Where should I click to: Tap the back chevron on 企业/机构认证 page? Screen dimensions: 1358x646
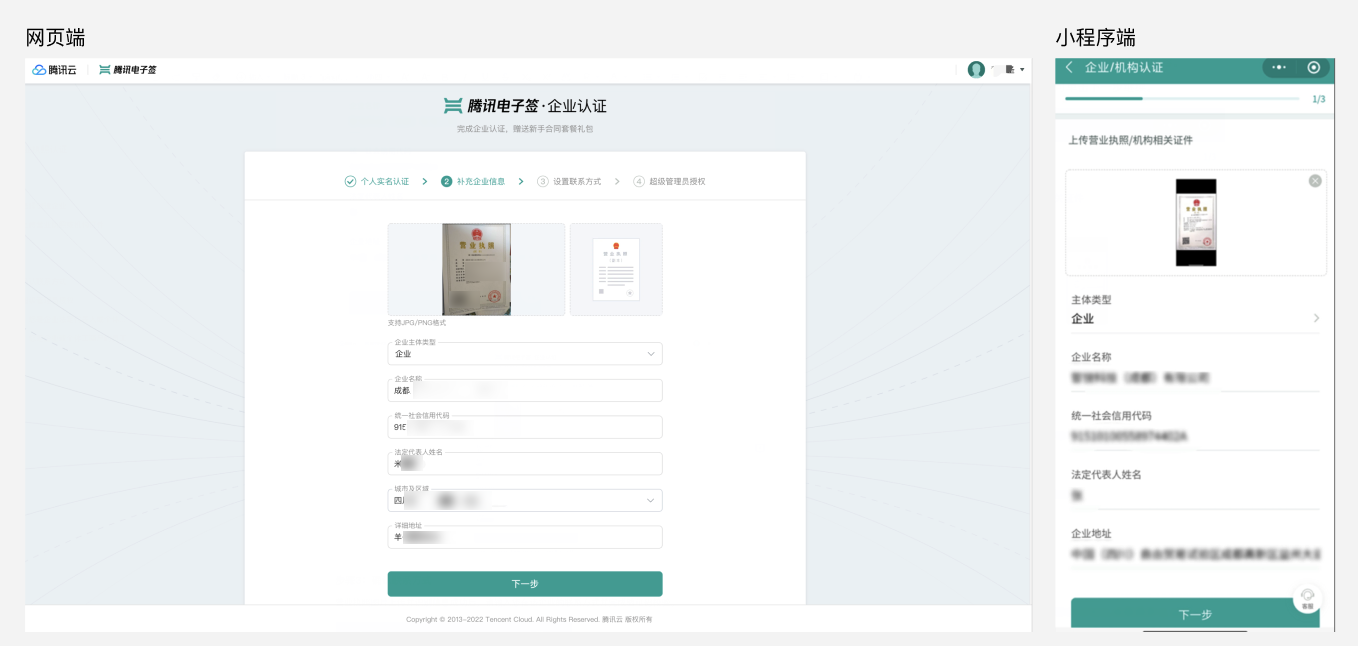click(x=1071, y=70)
